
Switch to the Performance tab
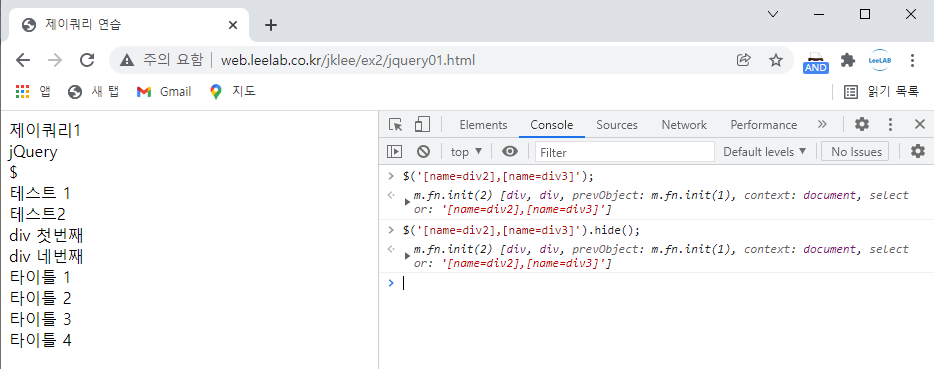pyautogui.click(x=764, y=125)
